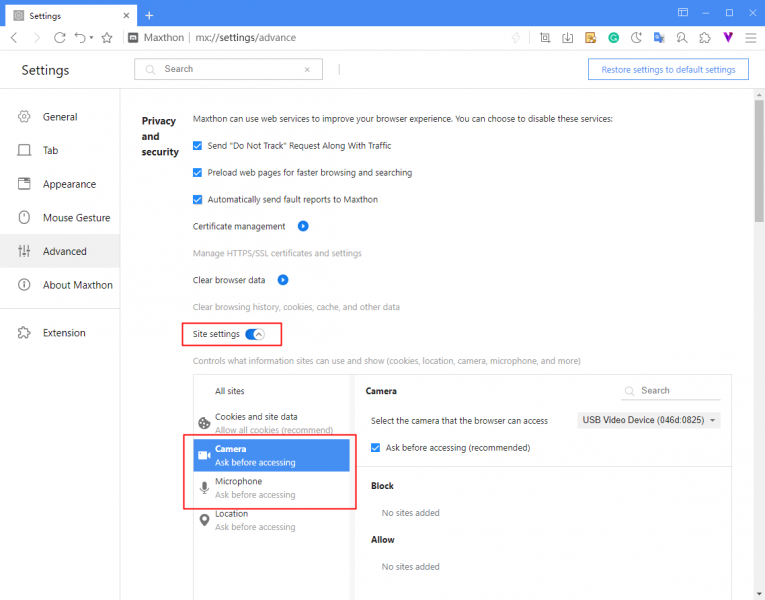Click 'Manage HTTPS/SSL certificates and settings' text
Viewport: 765px width, 600px height.
click(277, 253)
